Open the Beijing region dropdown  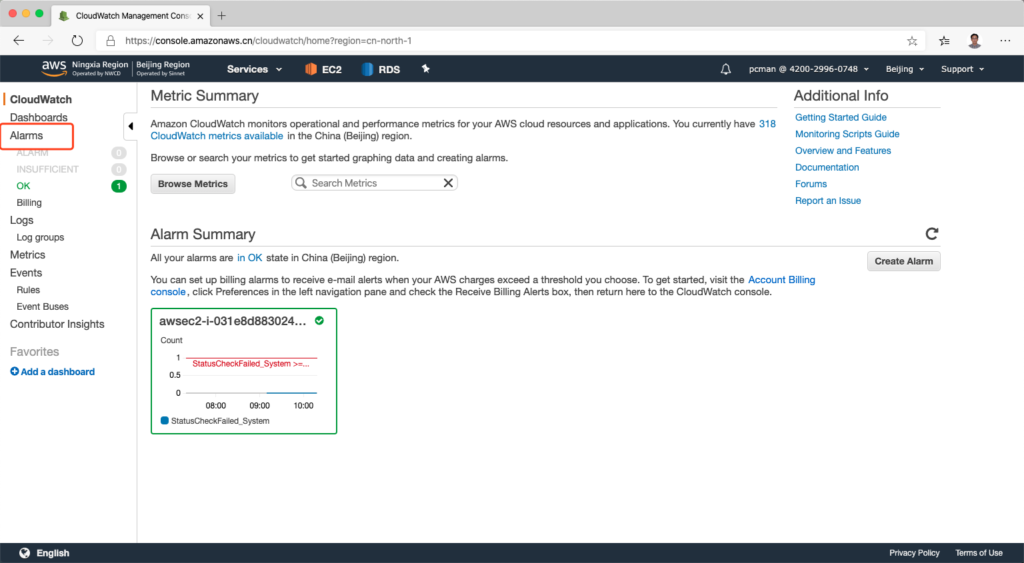coord(906,69)
